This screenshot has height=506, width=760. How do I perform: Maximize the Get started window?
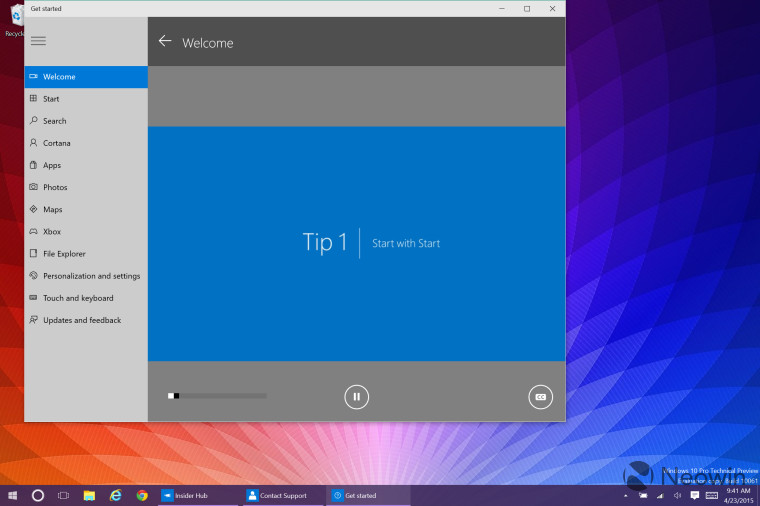[x=527, y=9]
